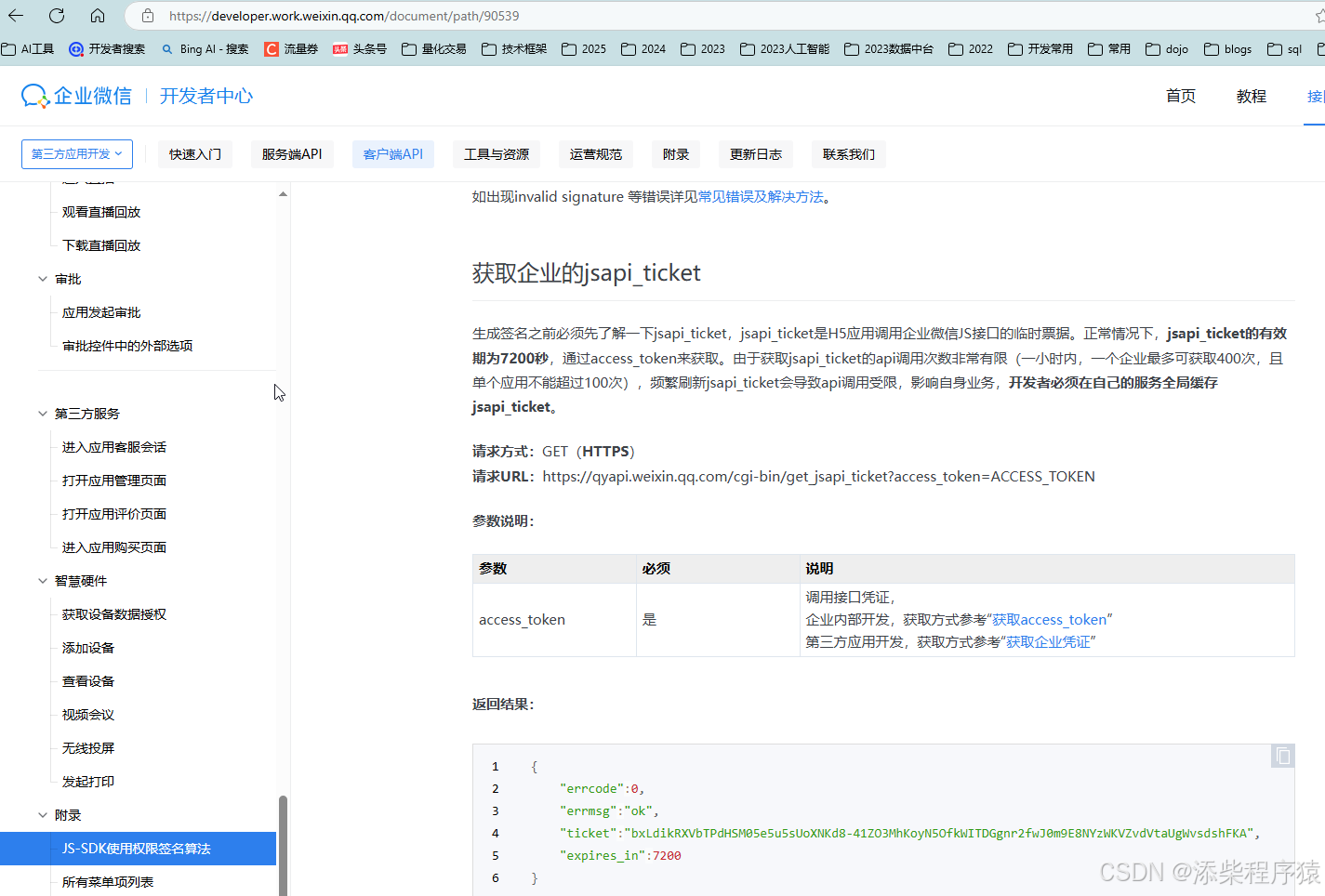Select JS-SDK使用权限签名算法 in sidebar

(138, 849)
